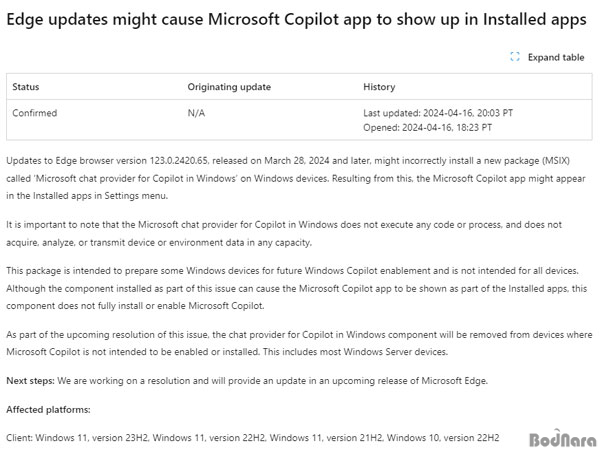Screen dimensions: 600x450
Task: Click the Edge version 123.0.2420.65 text
Action: [178, 160]
